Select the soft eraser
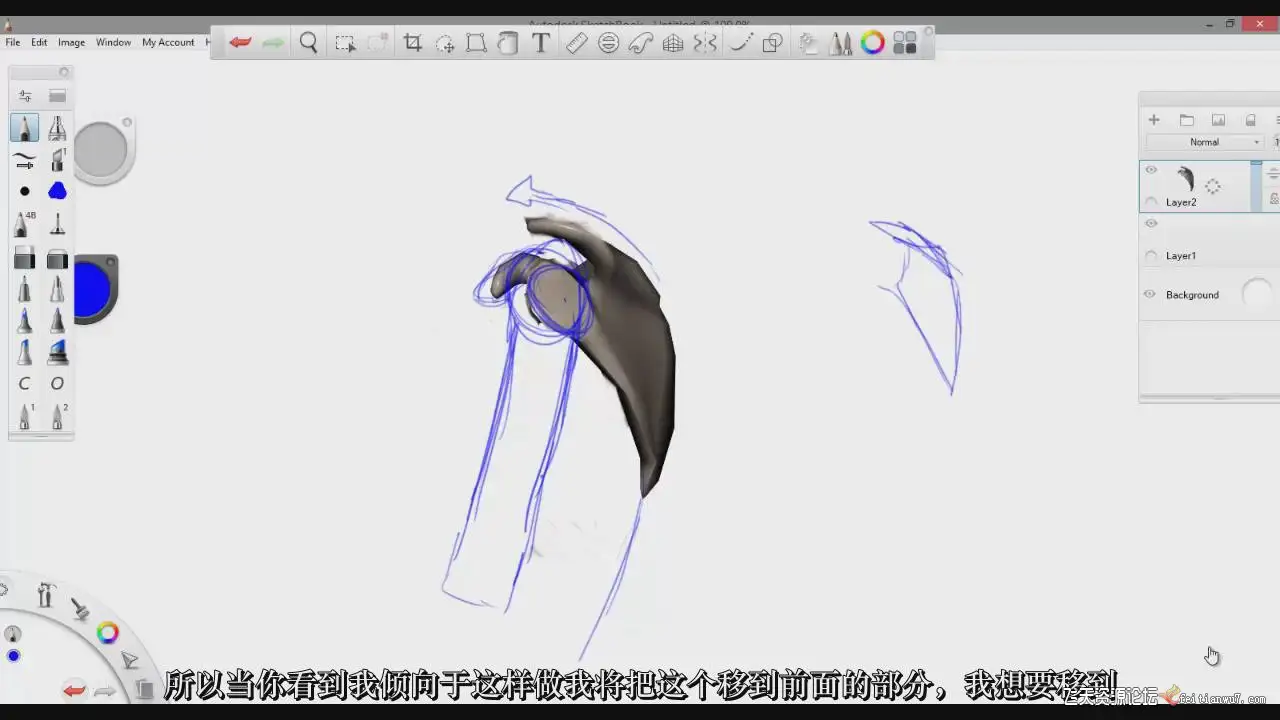This screenshot has height=720, width=1280. [57, 259]
